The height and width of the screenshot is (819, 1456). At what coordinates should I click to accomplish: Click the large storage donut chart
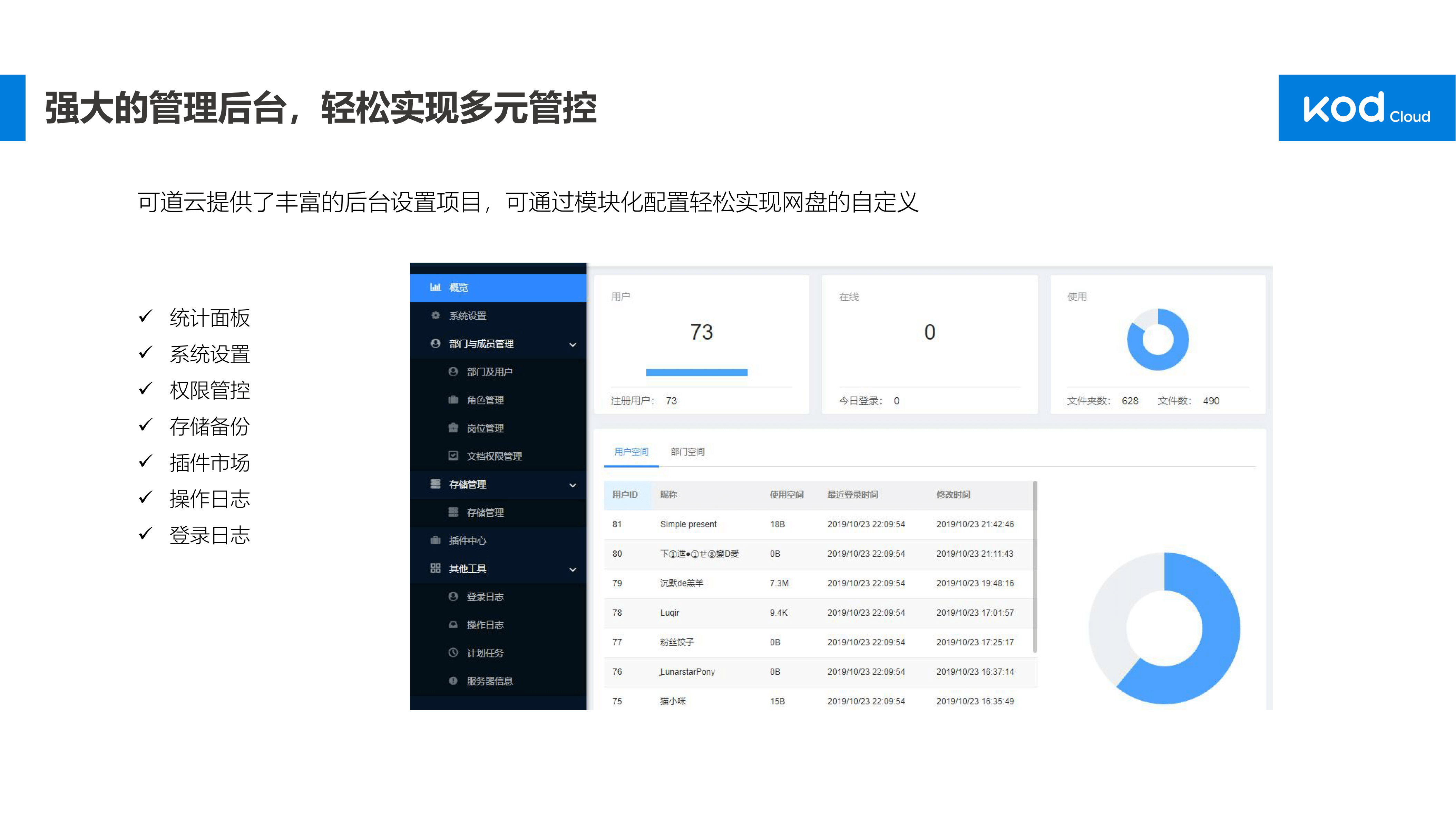pos(1164,628)
